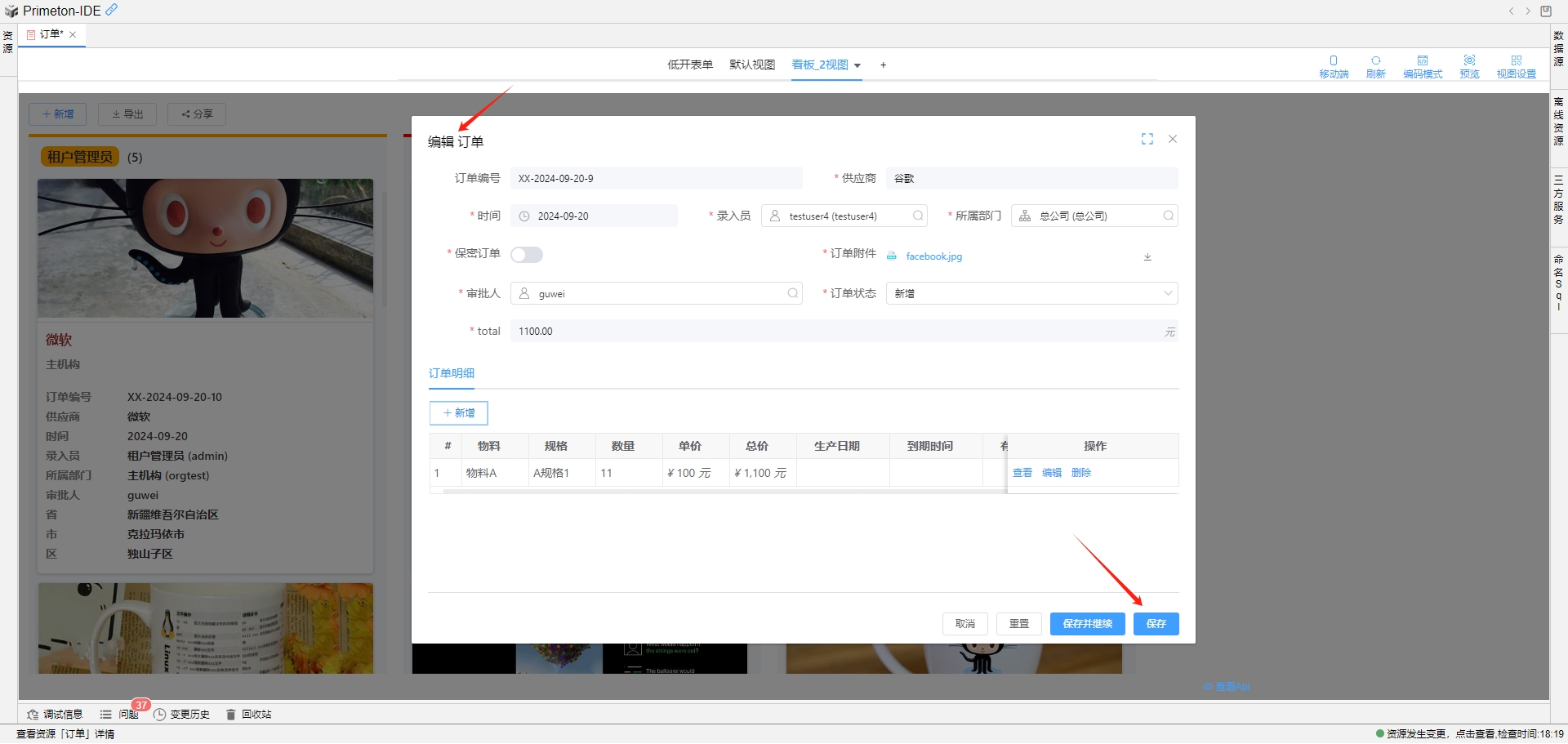
Task: Click the 保存 button
Action: (1156, 624)
